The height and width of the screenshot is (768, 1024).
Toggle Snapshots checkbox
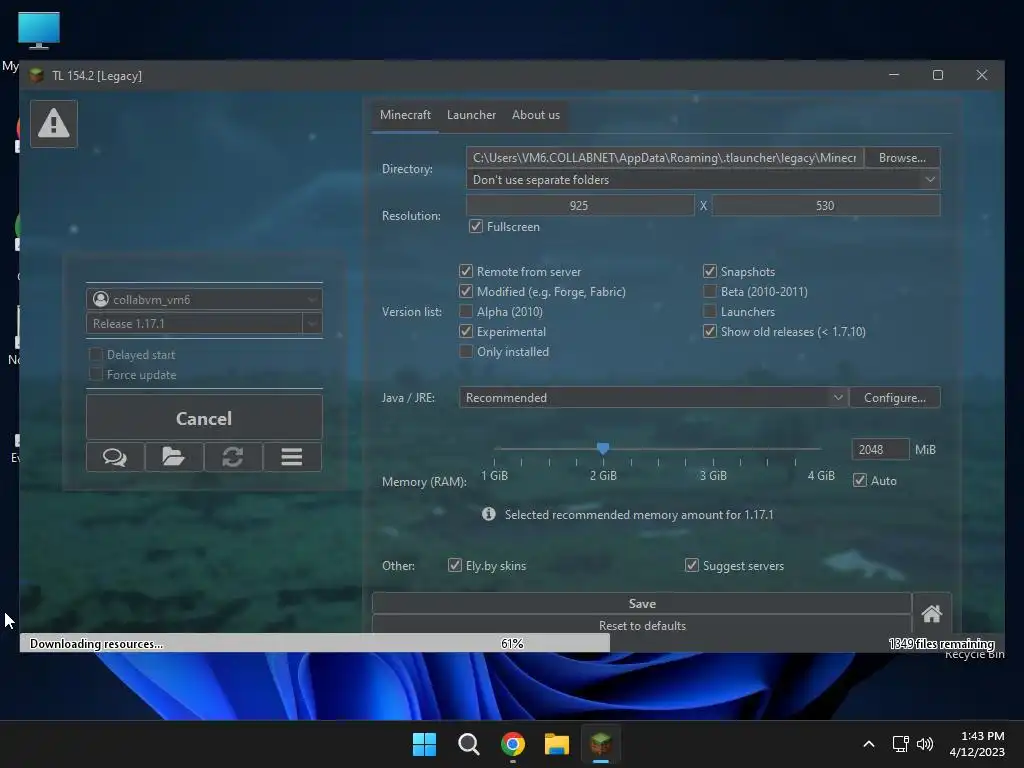(710, 271)
